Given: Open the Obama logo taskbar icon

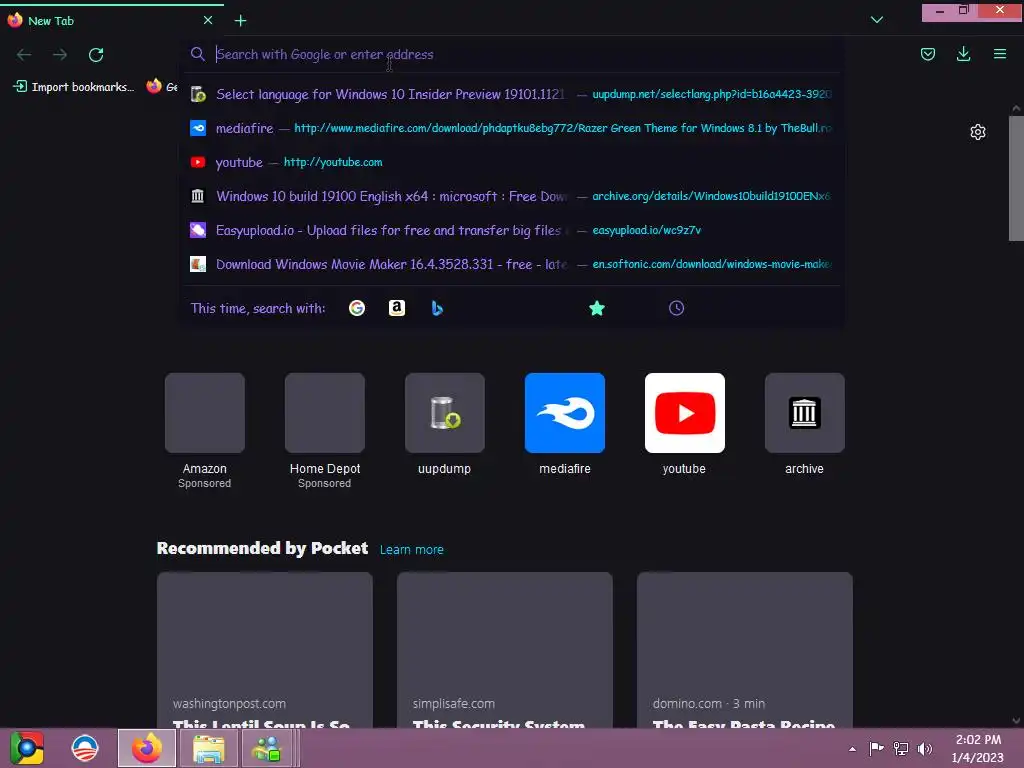Looking at the screenshot, I should [85, 748].
